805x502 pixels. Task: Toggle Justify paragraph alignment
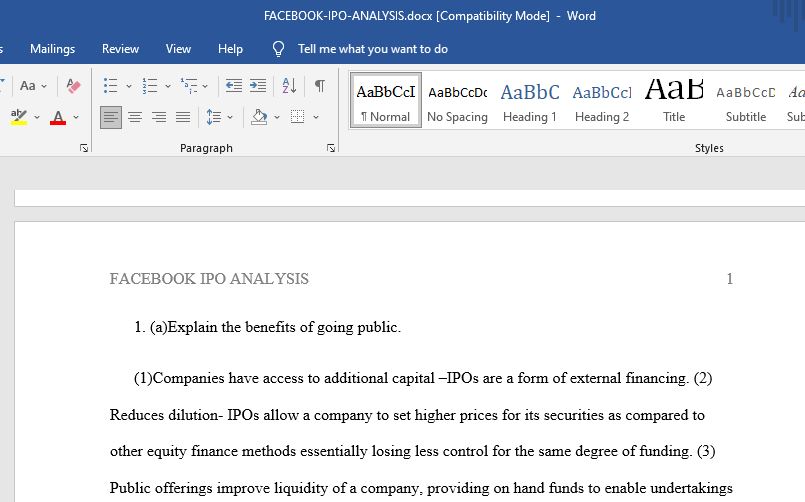pyautogui.click(x=183, y=118)
